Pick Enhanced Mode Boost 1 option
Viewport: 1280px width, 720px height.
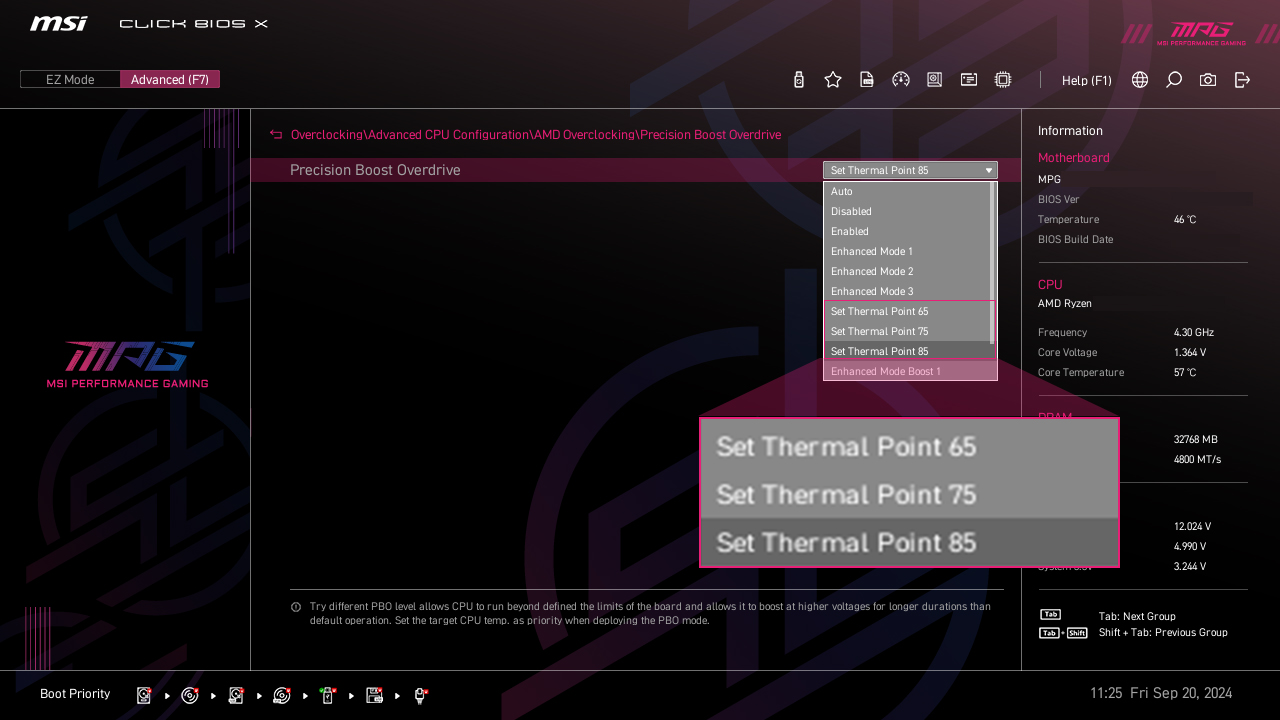[905, 371]
